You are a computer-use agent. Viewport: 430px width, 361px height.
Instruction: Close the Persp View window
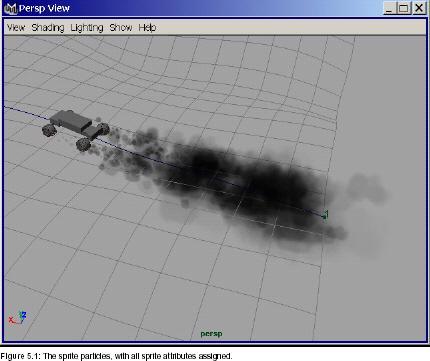point(419,8)
